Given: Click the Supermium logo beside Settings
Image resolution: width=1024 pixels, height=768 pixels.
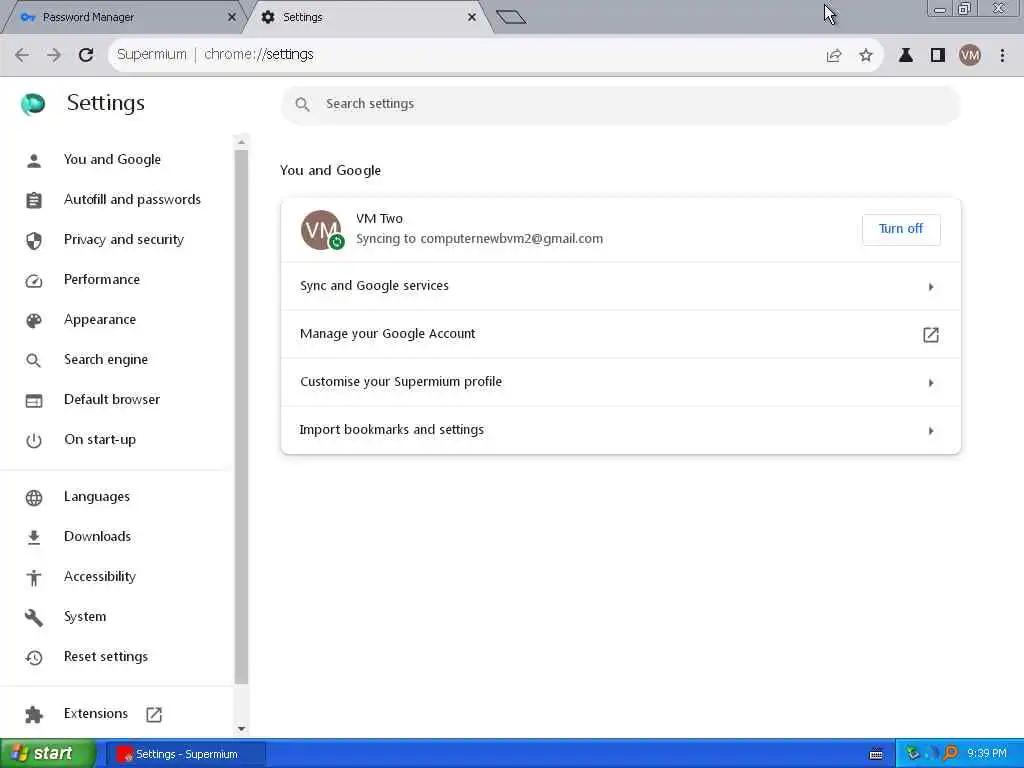Looking at the screenshot, I should point(33,103).
